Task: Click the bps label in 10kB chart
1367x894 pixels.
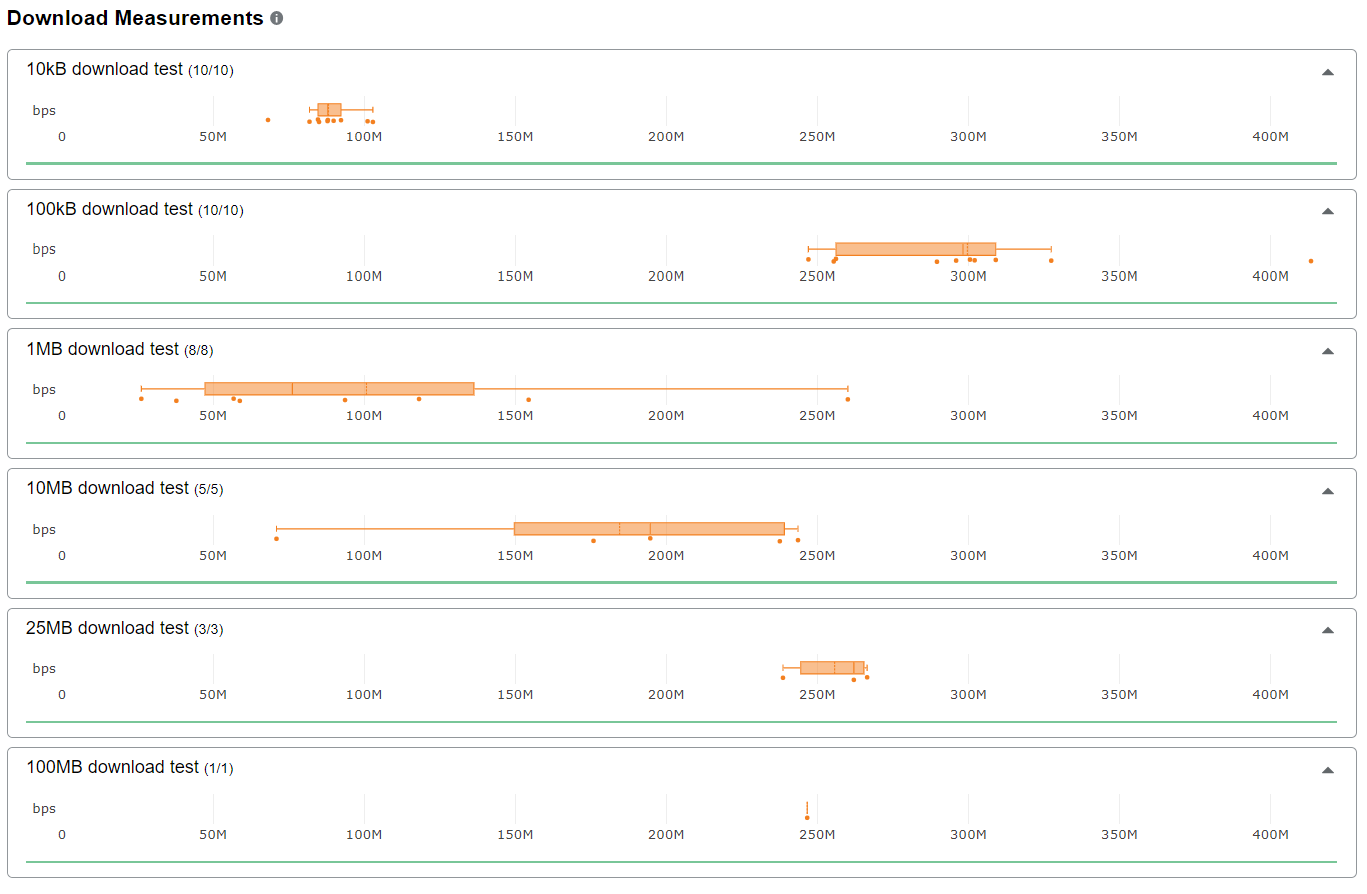Action: [44, 111]
